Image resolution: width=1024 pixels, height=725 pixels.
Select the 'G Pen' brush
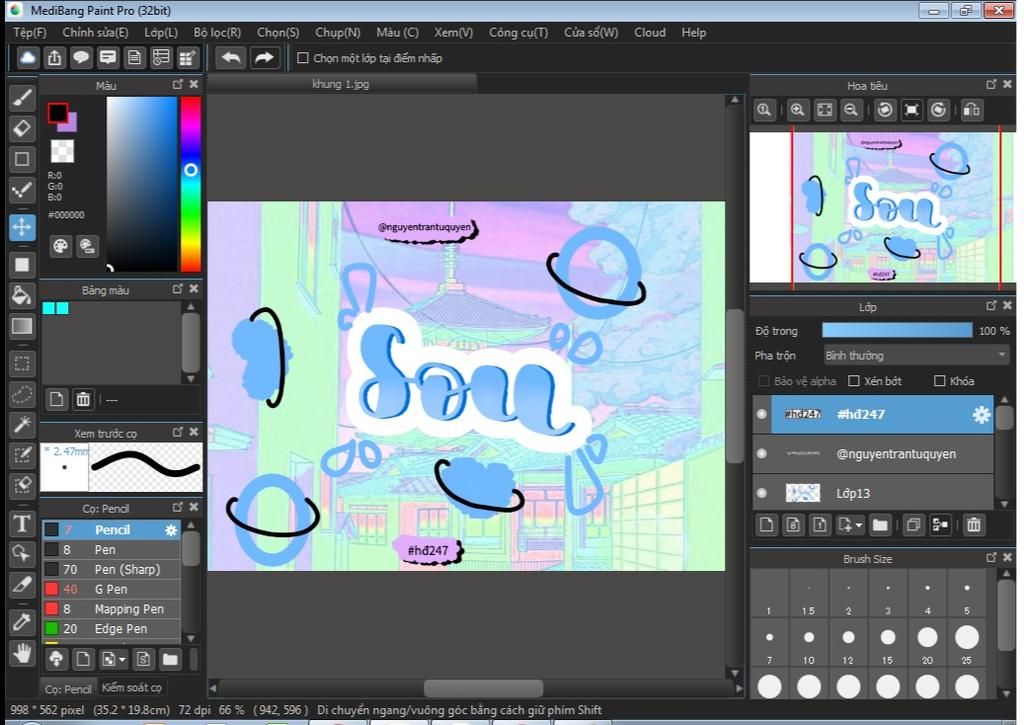click(x=112, y=589)
